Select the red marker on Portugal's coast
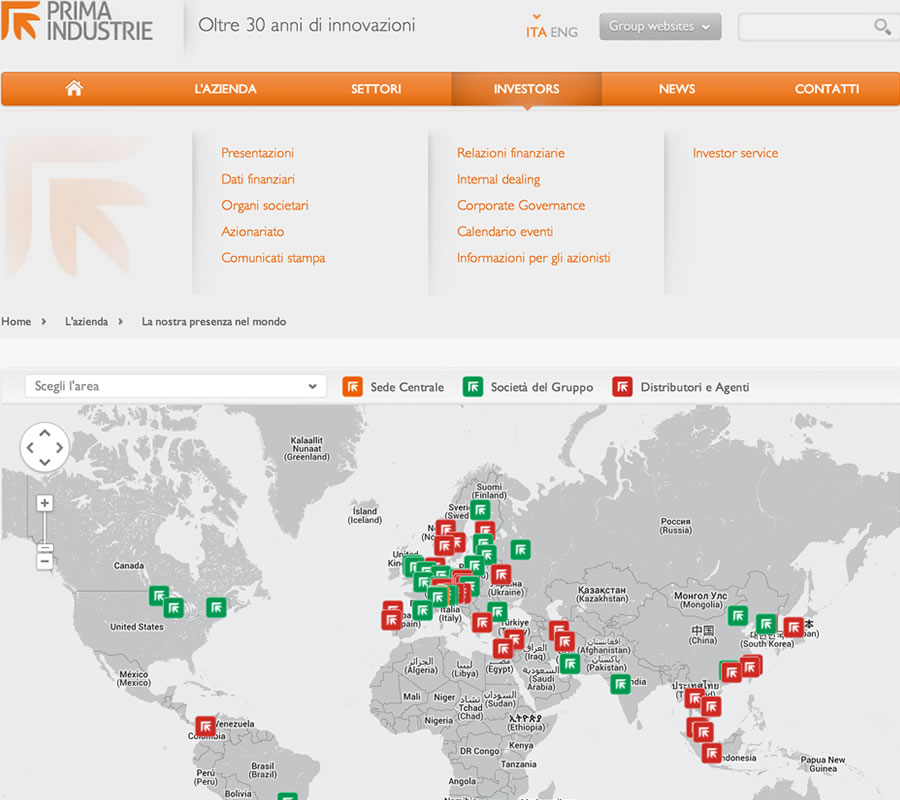The image size is (900, 800). pos(391,620)
